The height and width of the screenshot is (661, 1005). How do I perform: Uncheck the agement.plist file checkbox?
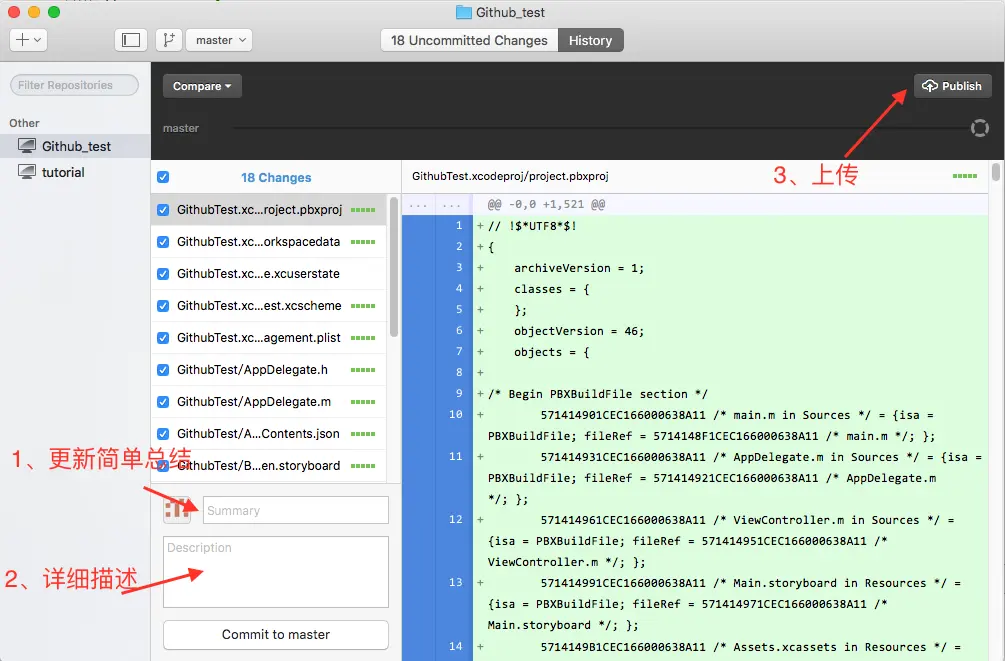(163, 338)
